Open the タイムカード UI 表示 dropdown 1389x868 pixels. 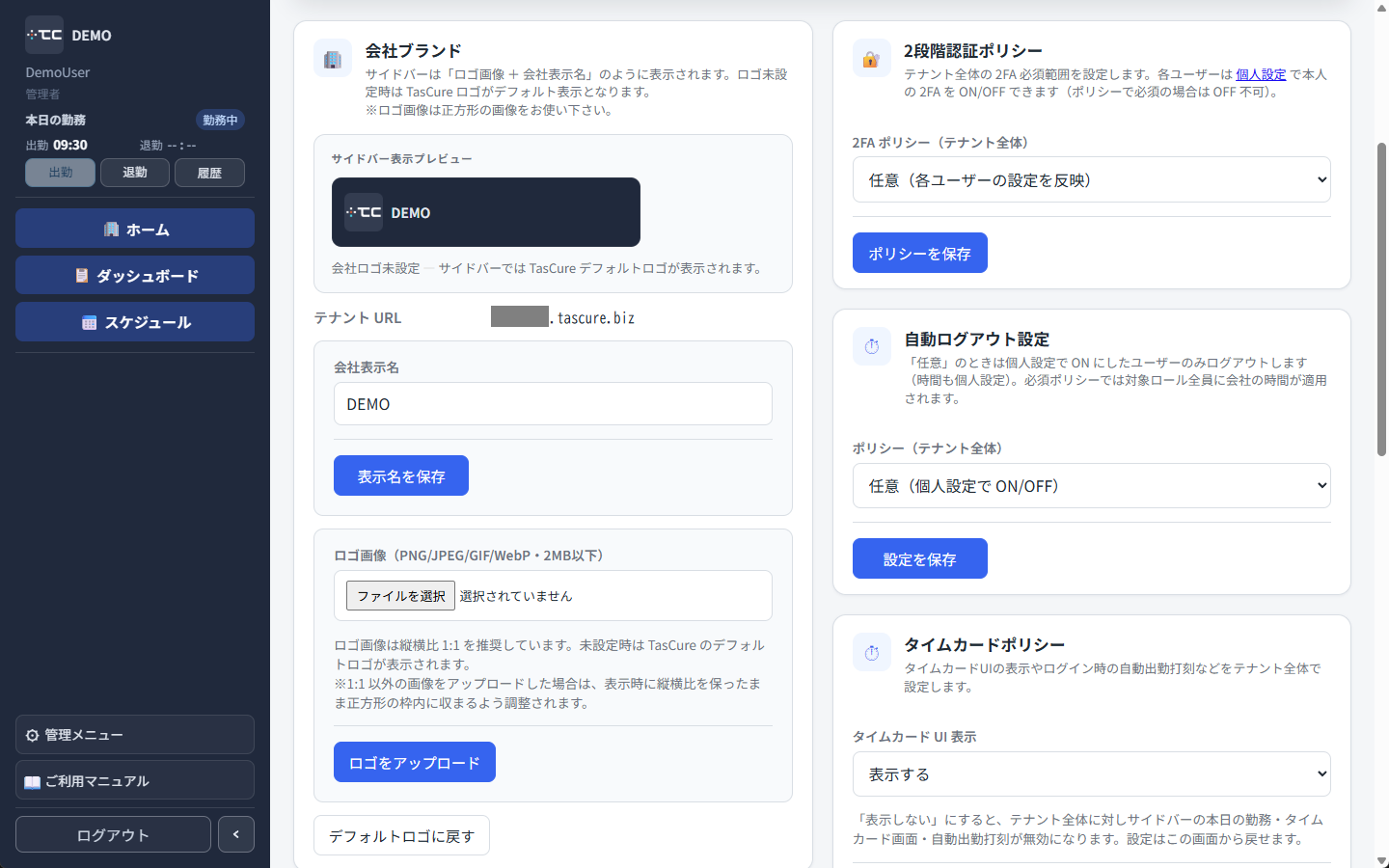point(1092,774)
